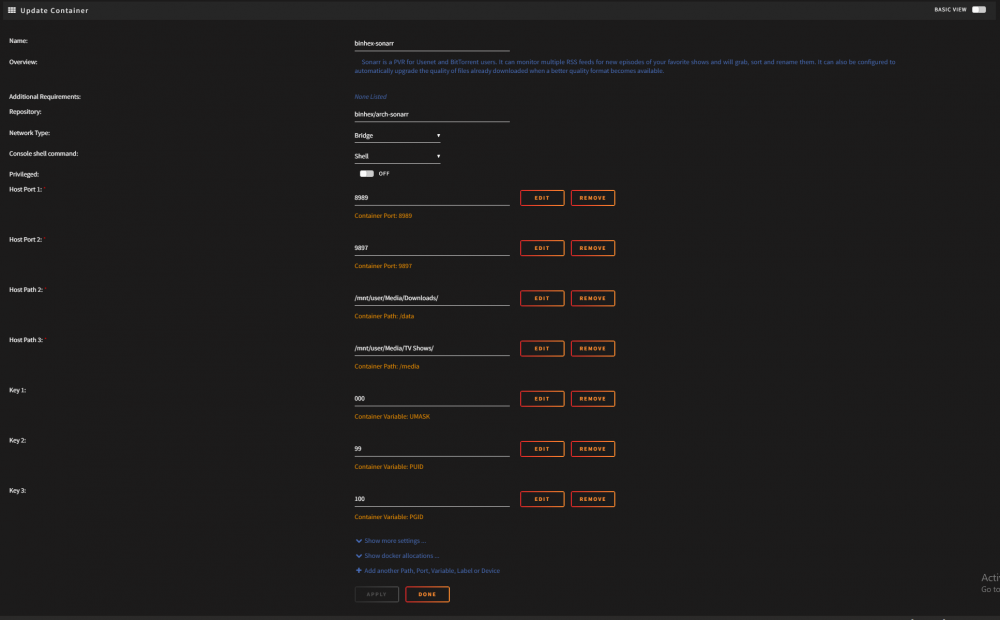Remove Host Port 1 entry
The image size is (1000, 620).
(593, 198)
